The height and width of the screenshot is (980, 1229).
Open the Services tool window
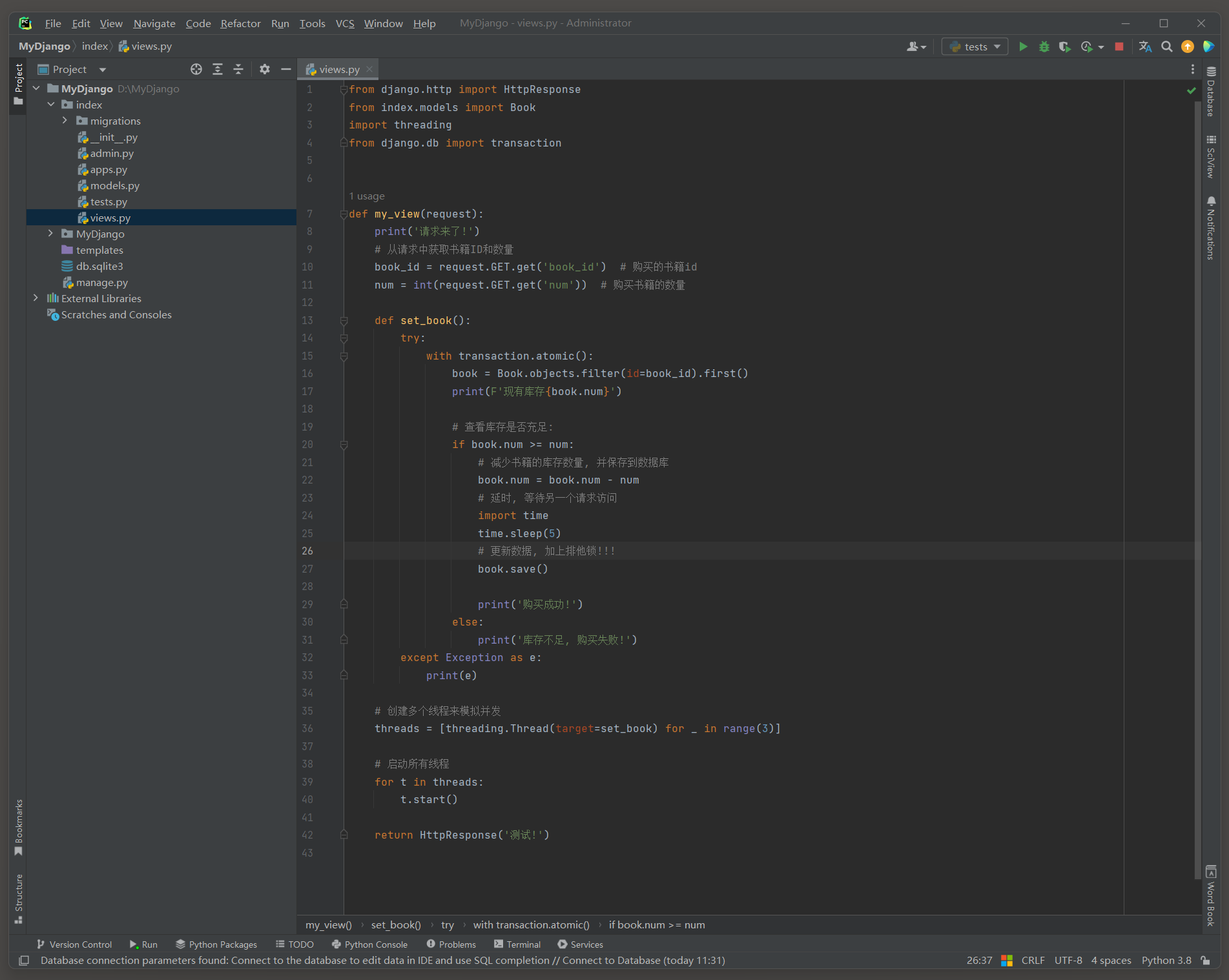[x=580, y=944]
